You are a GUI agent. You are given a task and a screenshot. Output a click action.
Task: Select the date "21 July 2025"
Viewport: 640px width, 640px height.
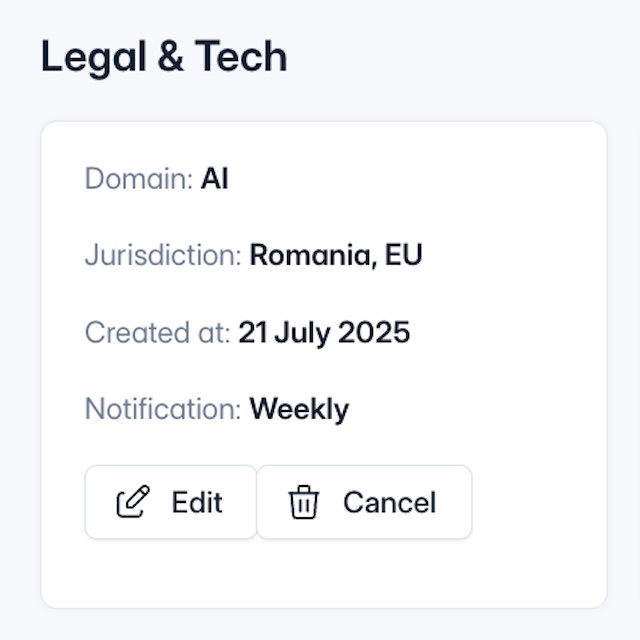pyautogui.click(x=324, y=332)
